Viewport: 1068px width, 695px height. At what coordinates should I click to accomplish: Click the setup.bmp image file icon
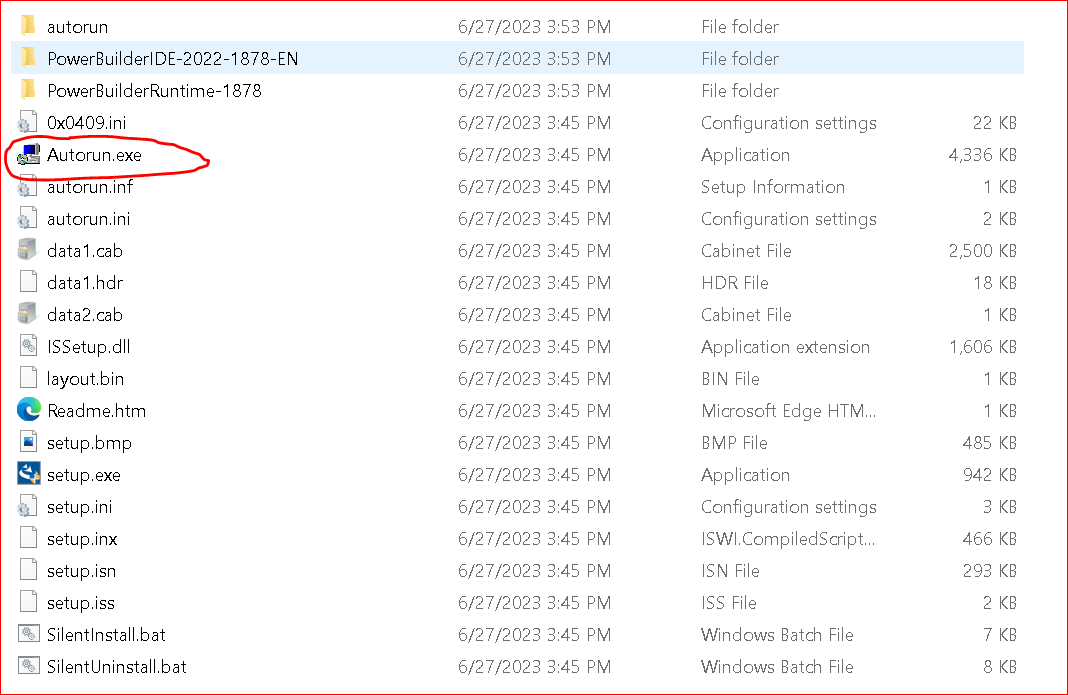coord(28,443)
